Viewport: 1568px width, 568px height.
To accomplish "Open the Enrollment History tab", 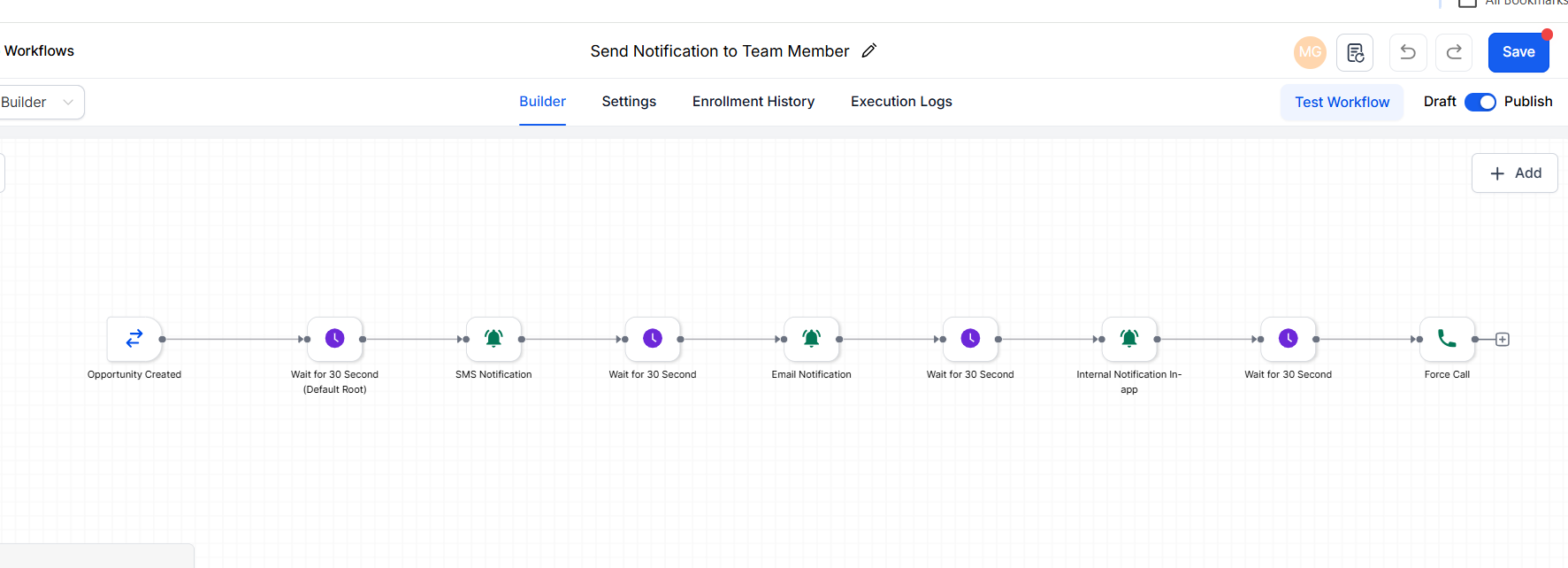I will tap(753, 102).
